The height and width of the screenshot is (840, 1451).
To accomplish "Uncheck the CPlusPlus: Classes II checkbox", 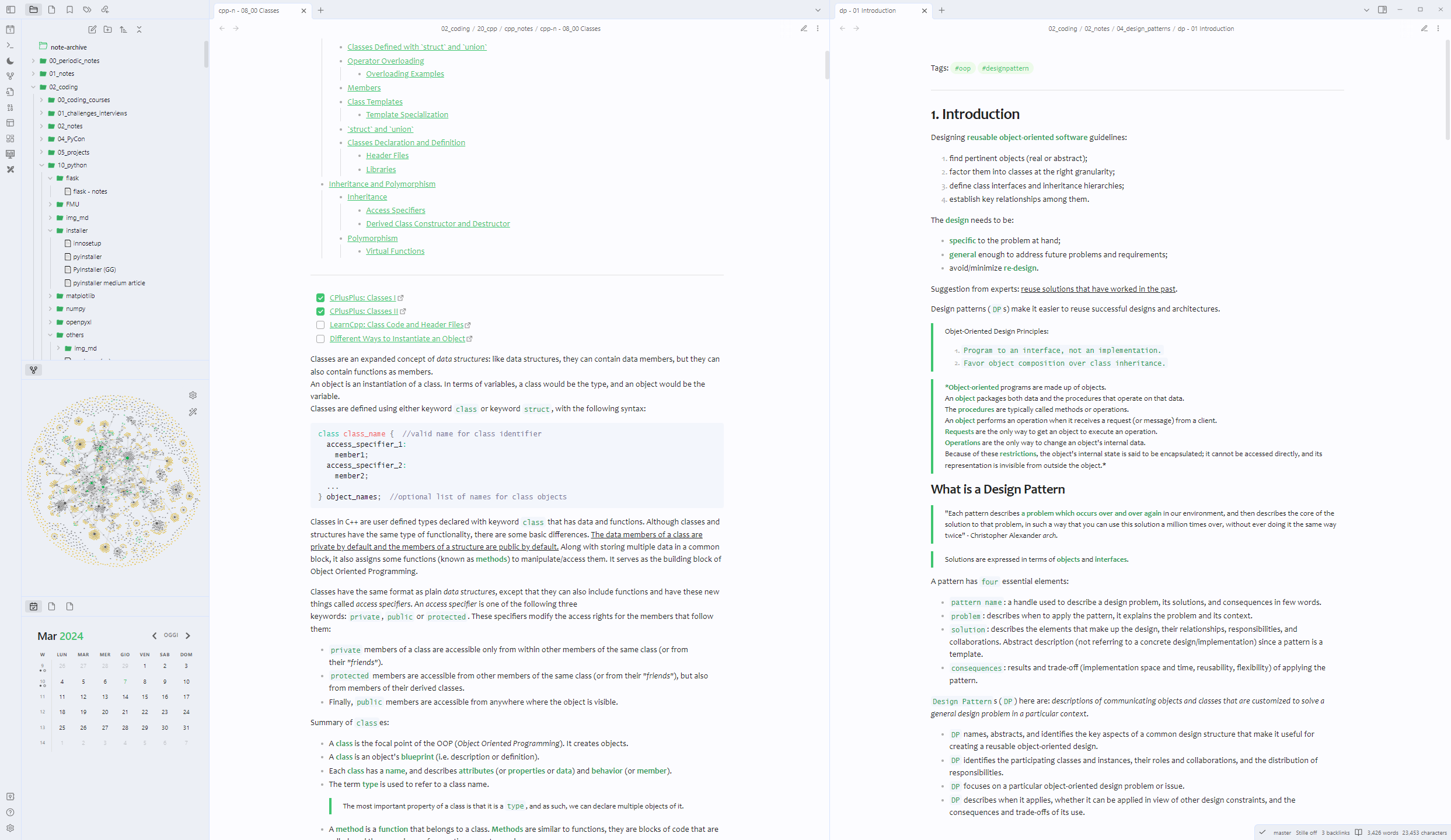I will click(x=320, y=311).
